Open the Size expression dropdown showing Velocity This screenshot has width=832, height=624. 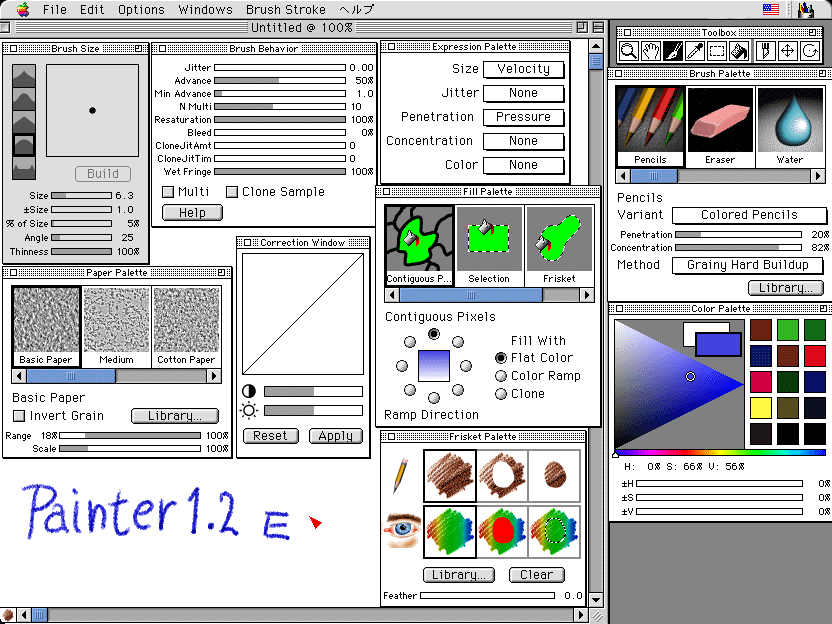(x=524, y=70)
